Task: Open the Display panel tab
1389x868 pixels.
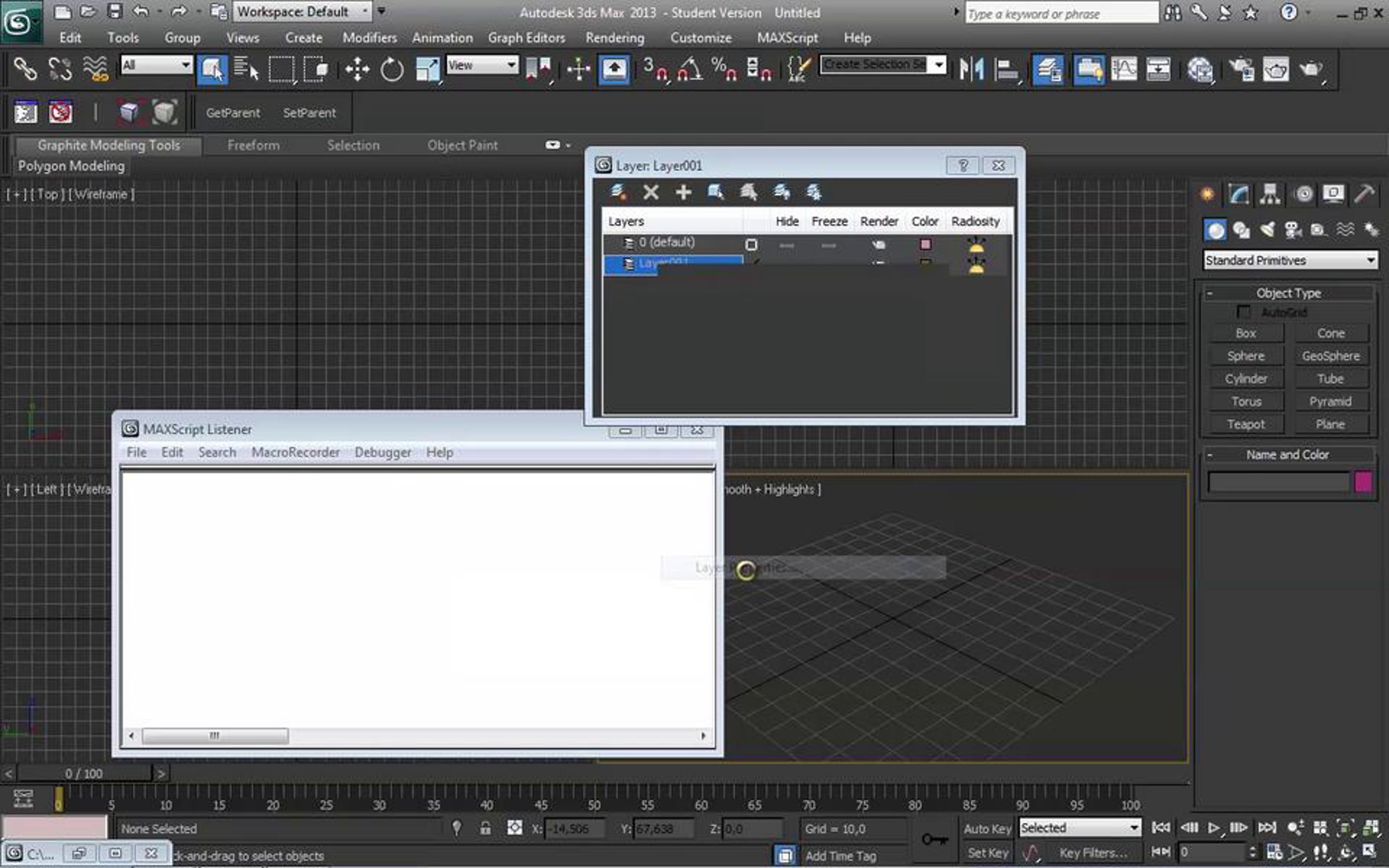Action: point(1333,194)
